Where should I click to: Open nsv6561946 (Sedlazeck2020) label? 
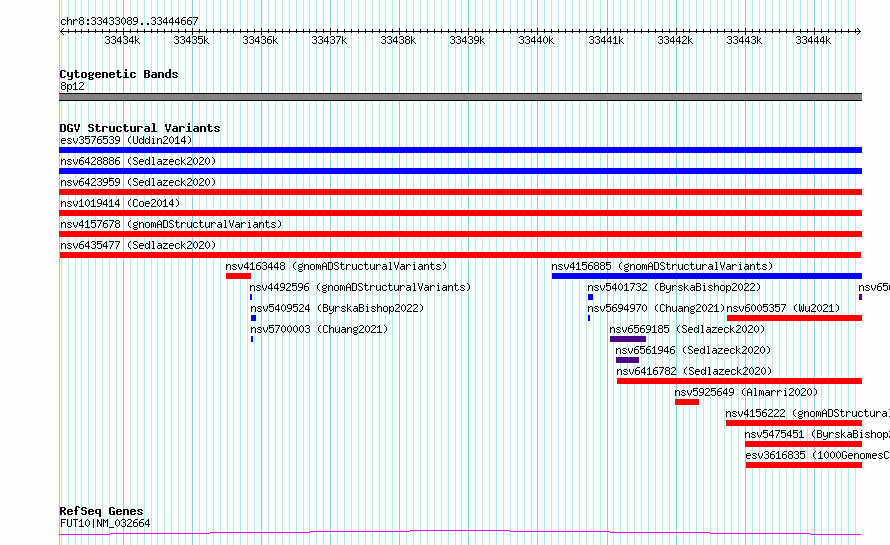coord(693,350)
